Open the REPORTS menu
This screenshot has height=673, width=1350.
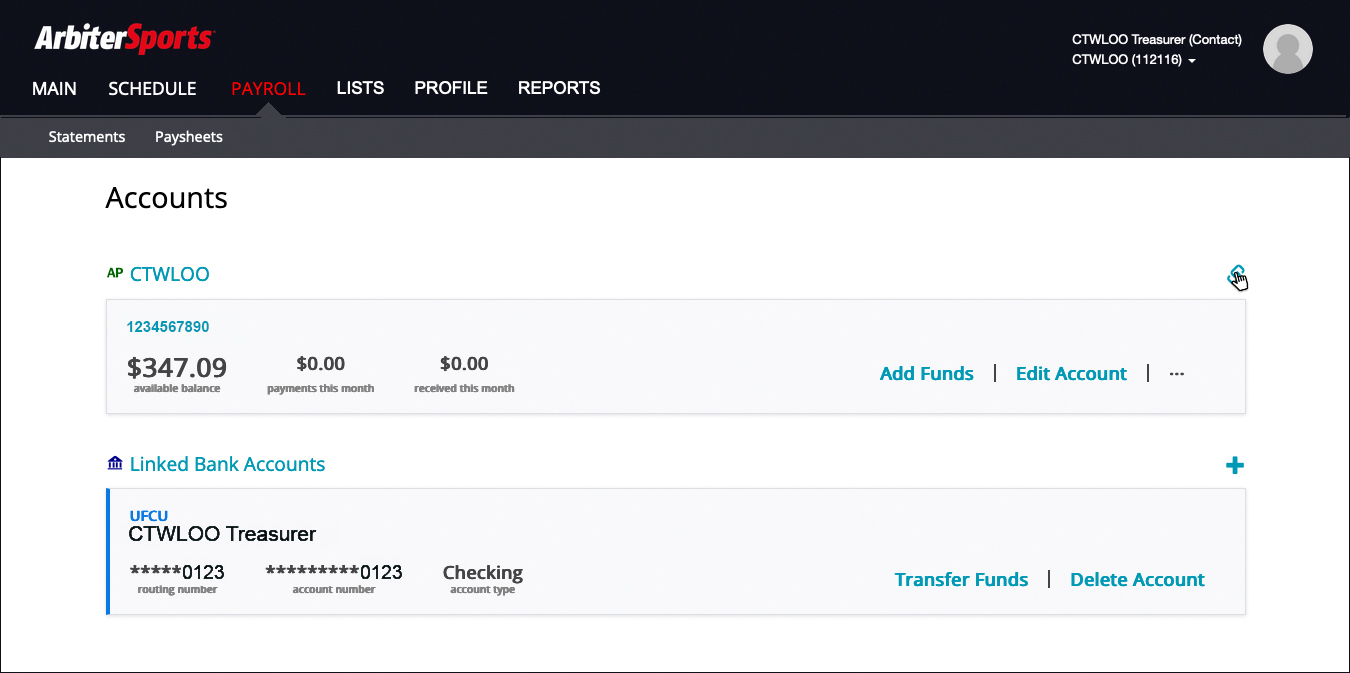[559, 88]
